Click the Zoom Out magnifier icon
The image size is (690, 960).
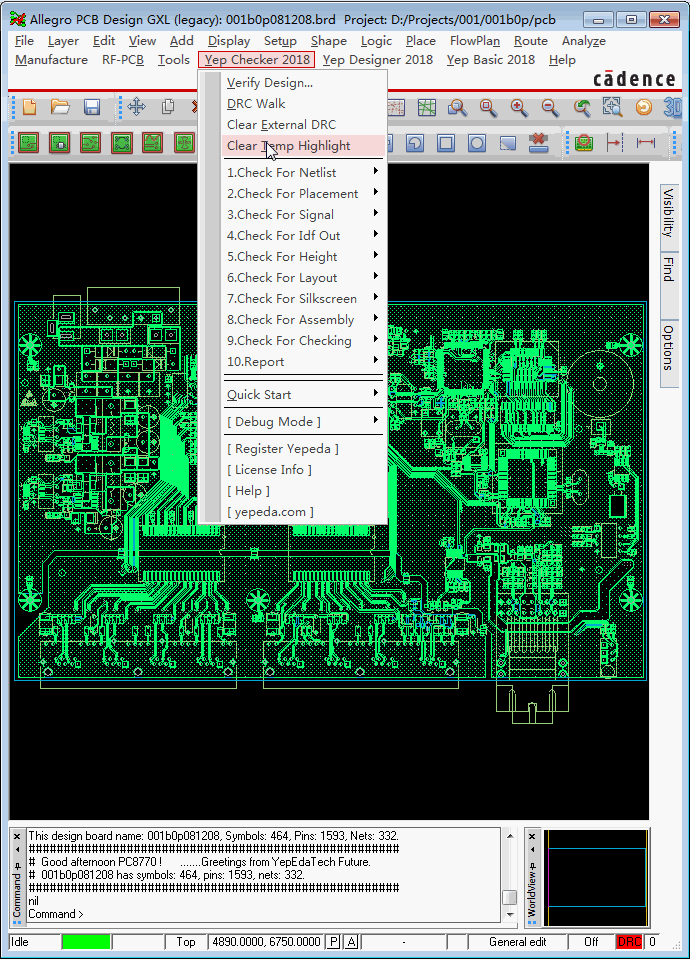pos(550,107)
